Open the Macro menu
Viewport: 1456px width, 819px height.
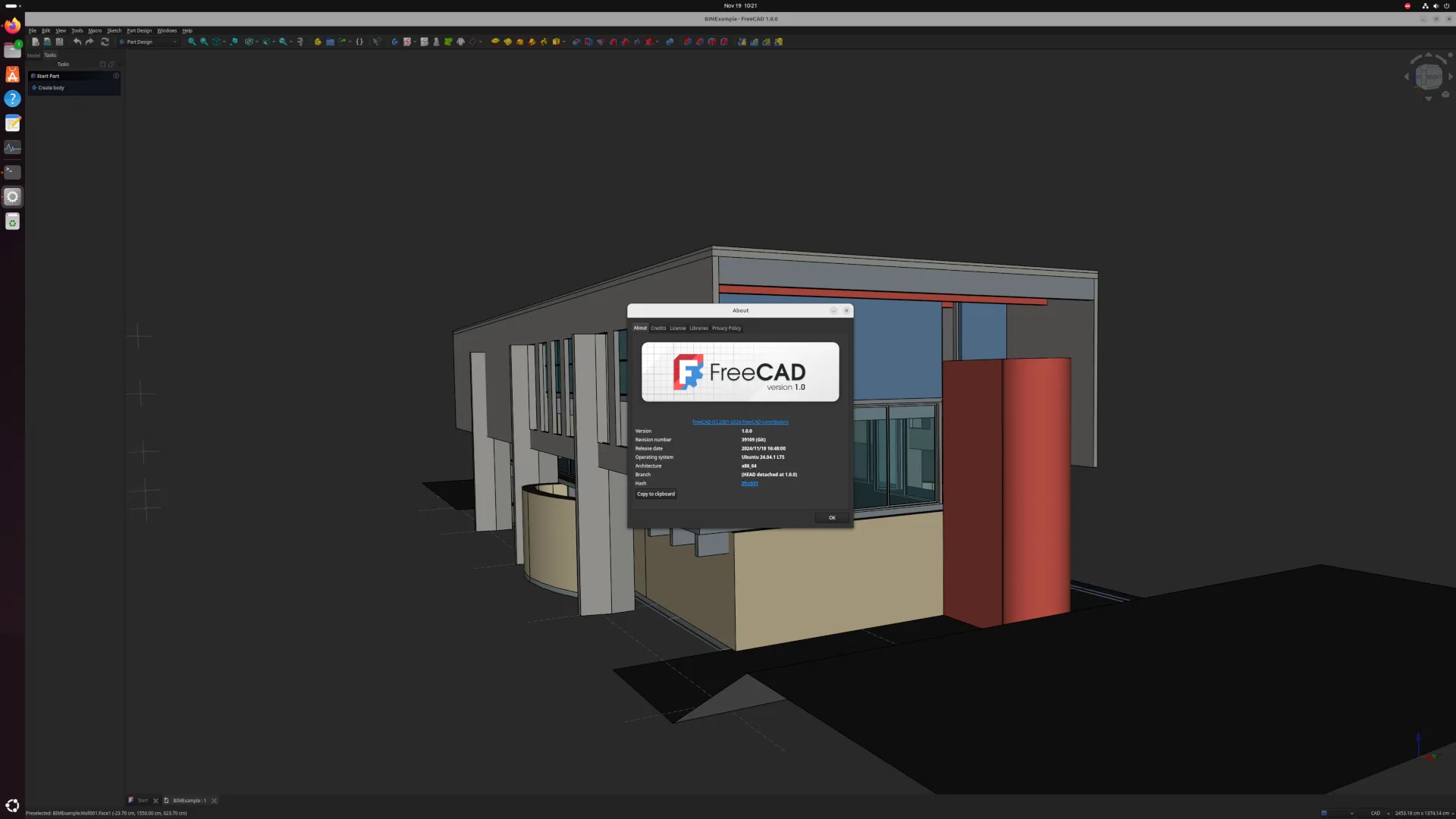(95, 31)
